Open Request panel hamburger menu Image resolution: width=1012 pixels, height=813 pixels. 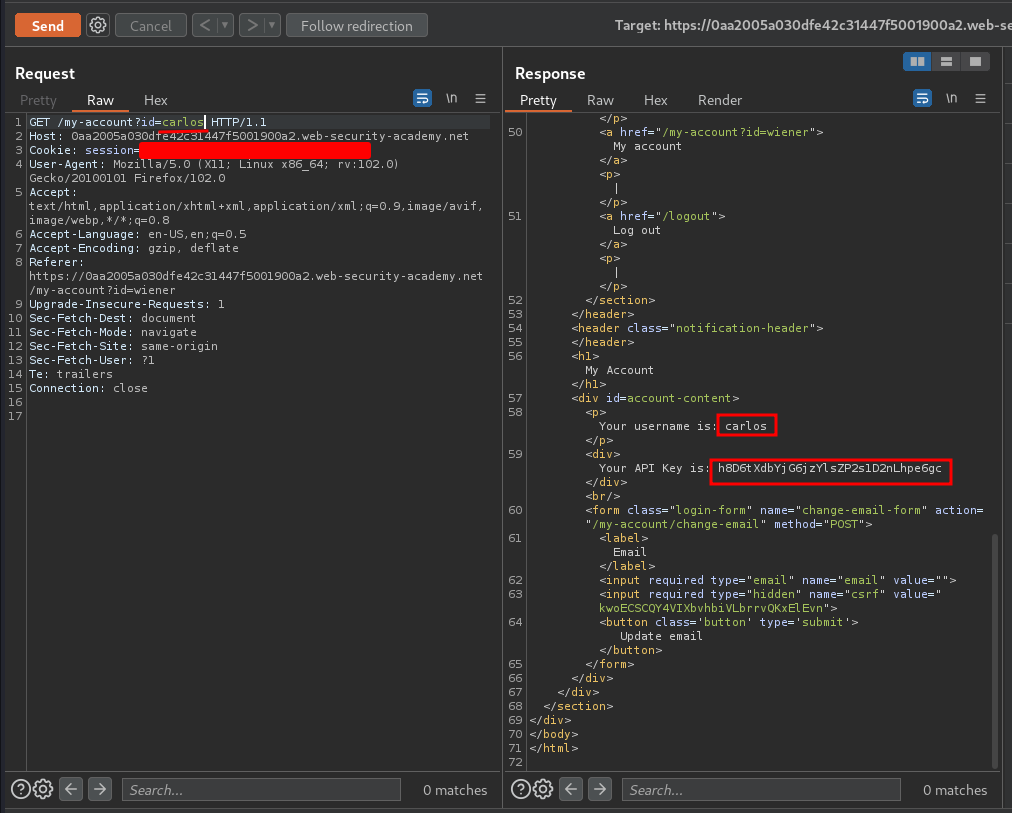click(480, 98)
